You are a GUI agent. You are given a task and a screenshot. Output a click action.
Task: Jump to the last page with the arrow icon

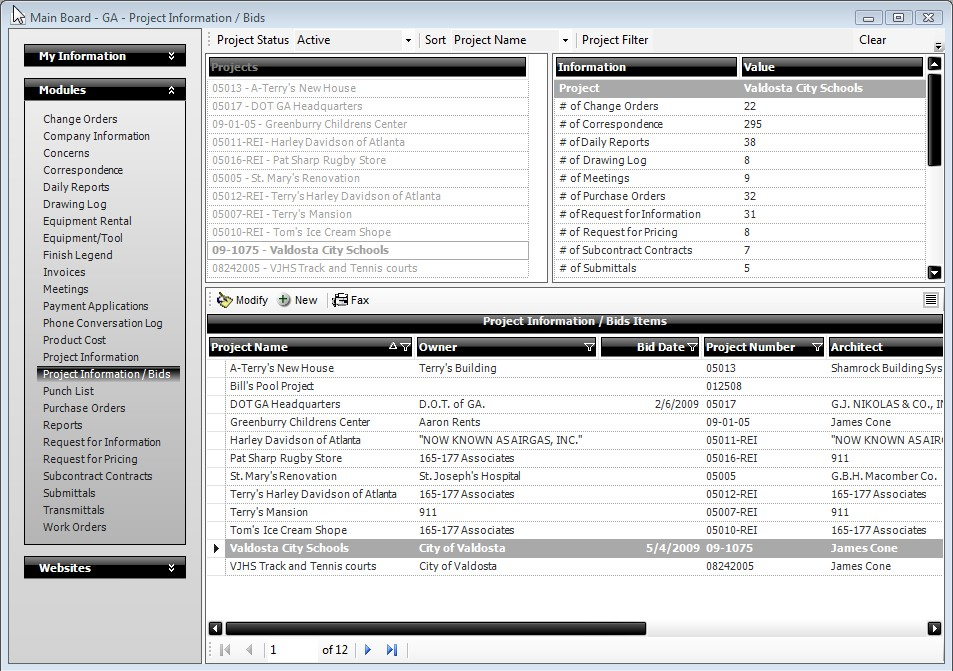[x=392, y=650]
